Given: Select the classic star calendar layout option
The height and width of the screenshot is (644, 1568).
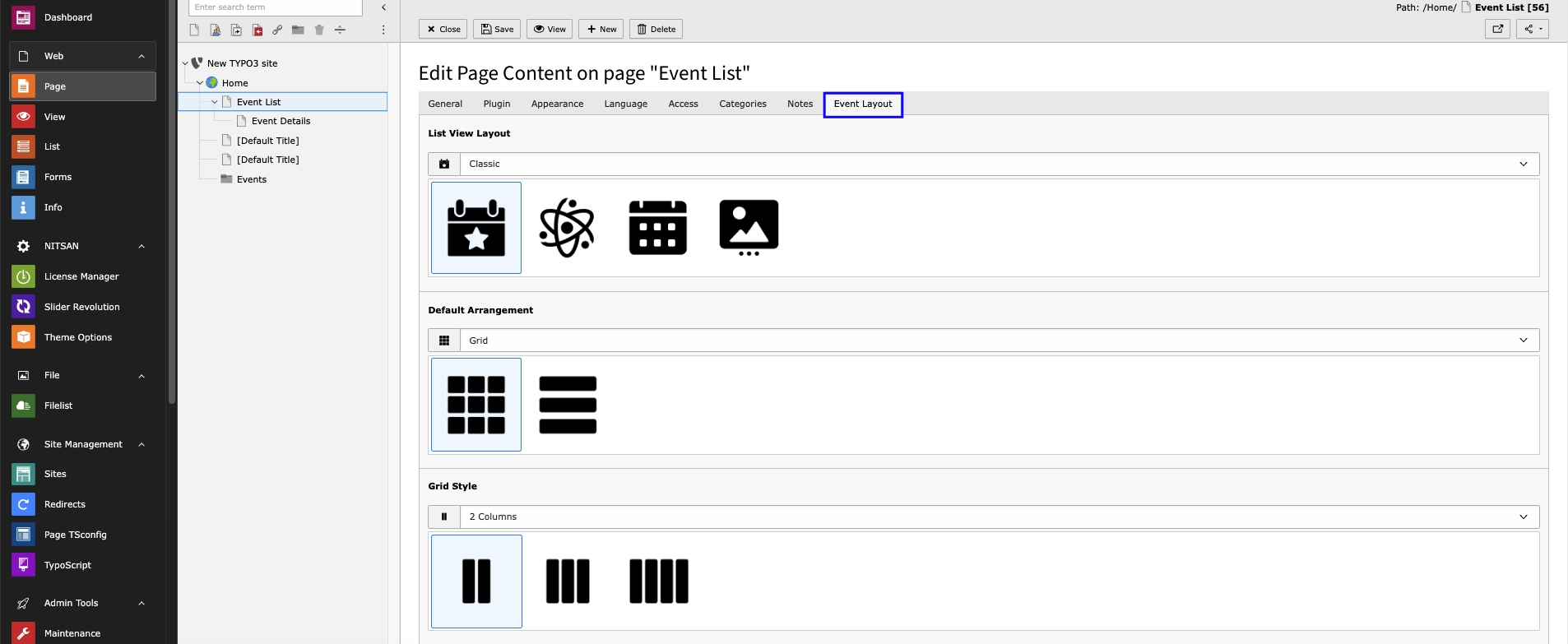Looking at the screenshot, I should (476, 228).
